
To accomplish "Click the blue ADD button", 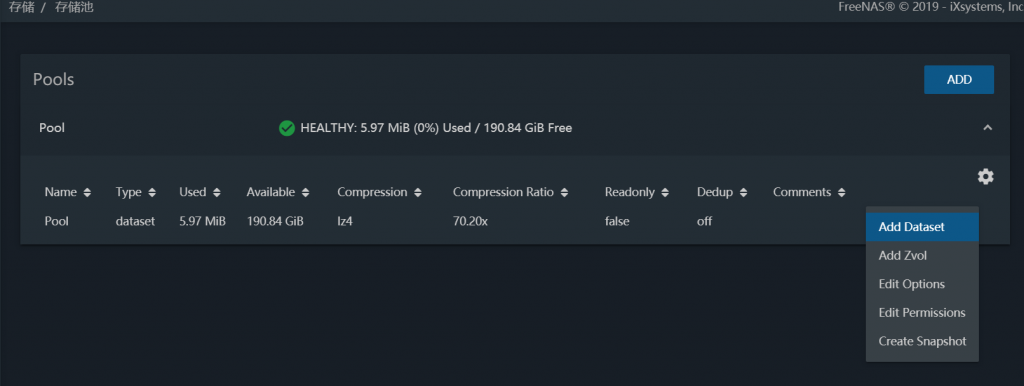I will point(959,80).
